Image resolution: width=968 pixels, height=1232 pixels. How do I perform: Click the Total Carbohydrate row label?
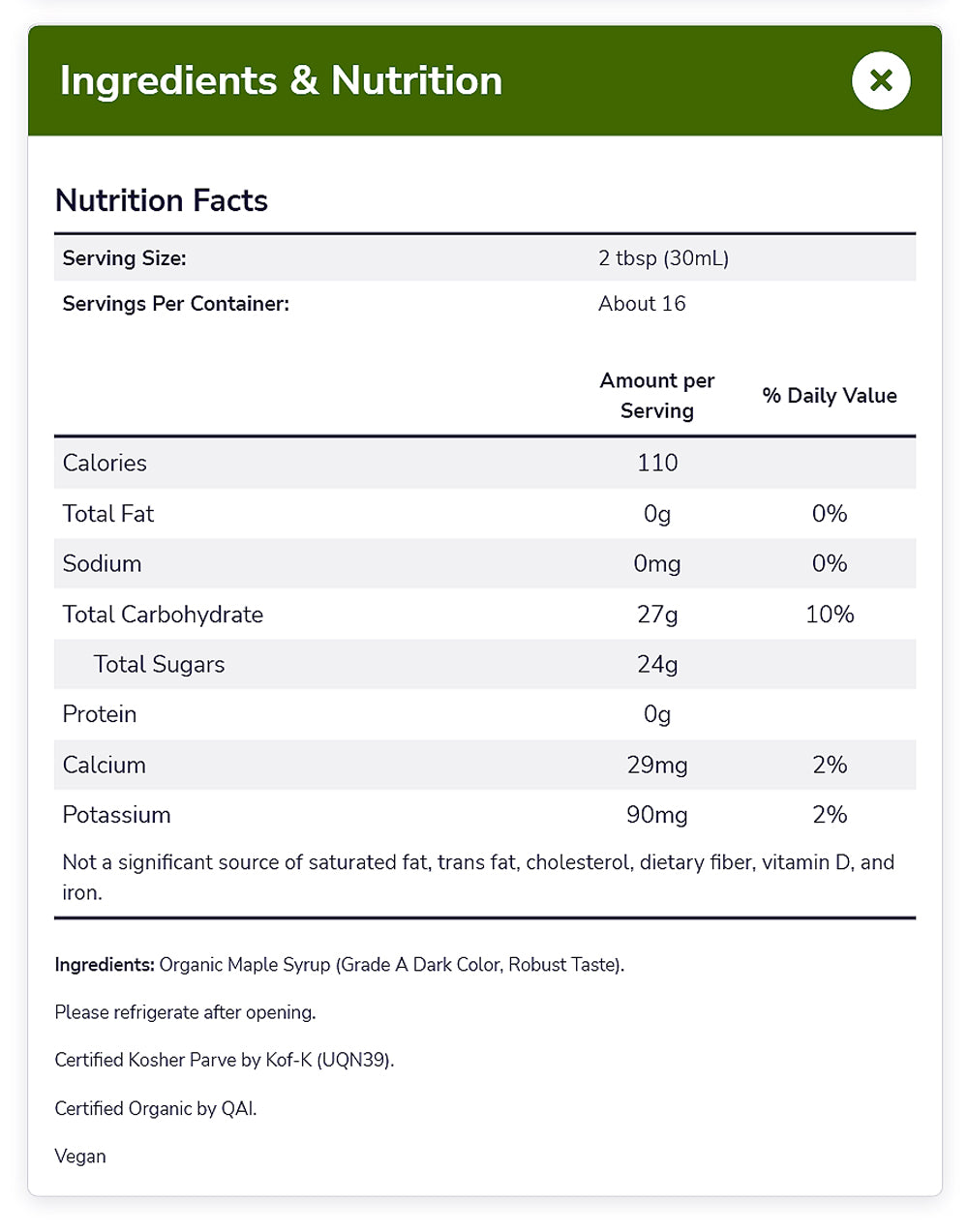pyautogui.click(x=163, y=615)
